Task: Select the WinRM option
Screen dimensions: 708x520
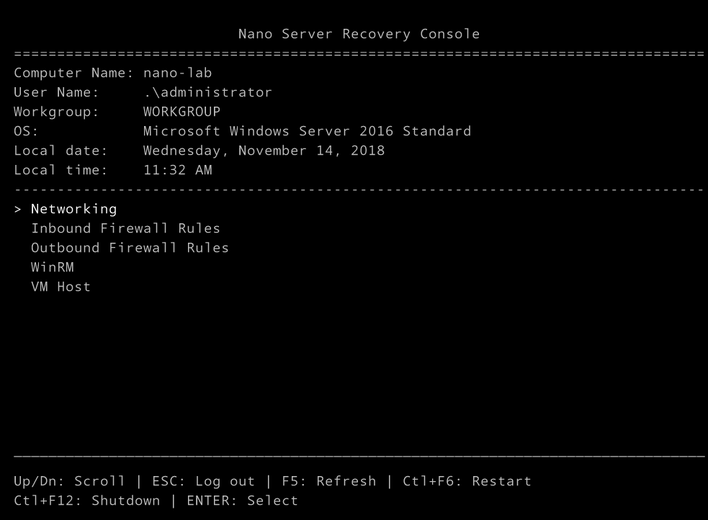Action: 52,267
